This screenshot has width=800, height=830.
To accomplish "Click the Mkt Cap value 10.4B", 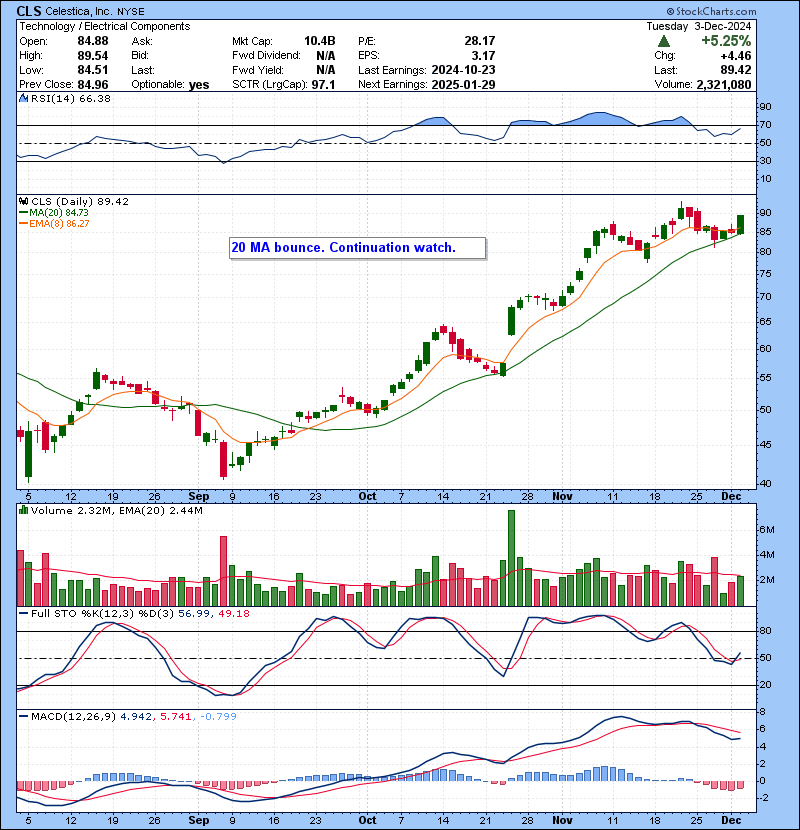I will tap(320, 41).
